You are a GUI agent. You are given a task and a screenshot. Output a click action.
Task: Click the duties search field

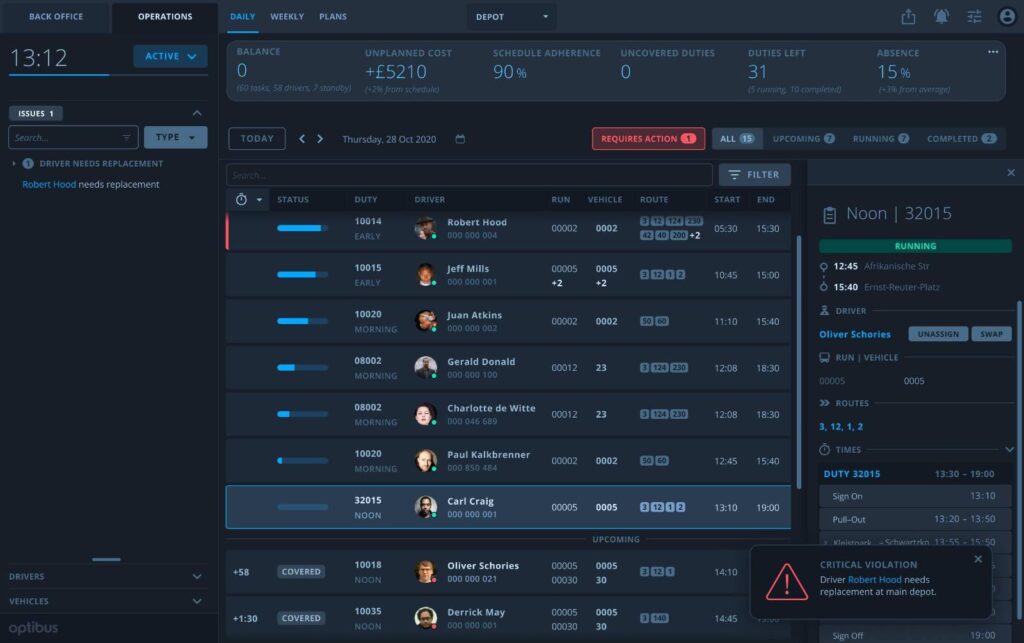[469, 175]
